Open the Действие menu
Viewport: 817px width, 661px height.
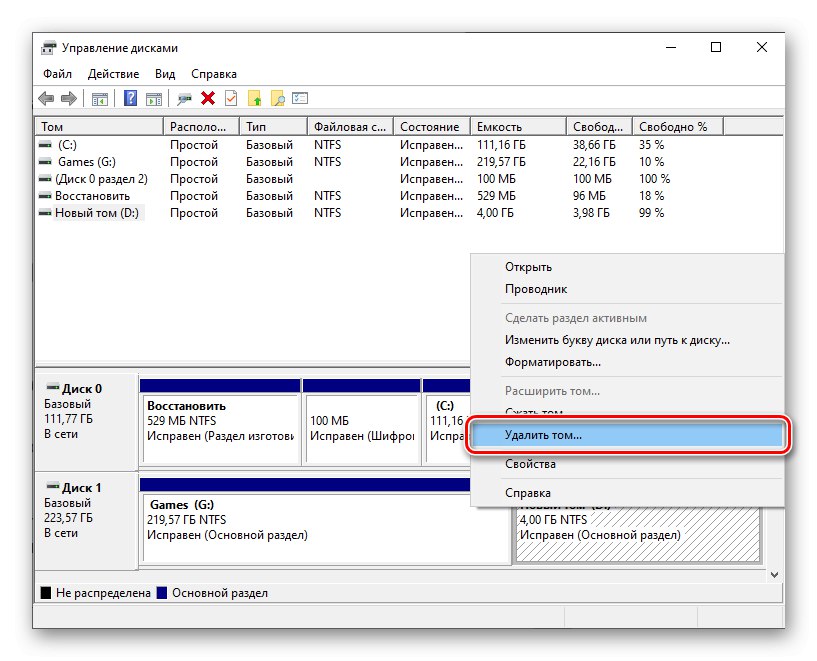pyautogui.click(x=113, y=74)
